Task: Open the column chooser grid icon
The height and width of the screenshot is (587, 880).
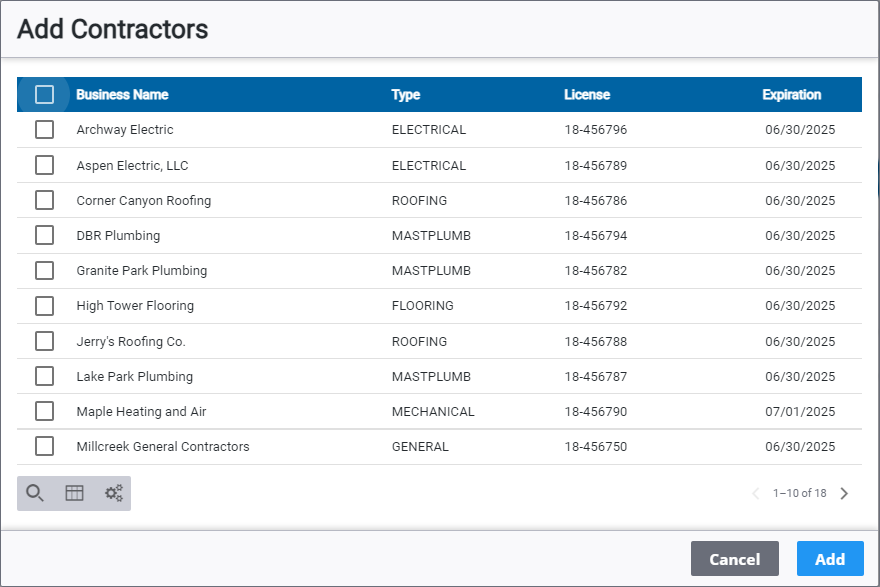Action: [x=74, y=493]
